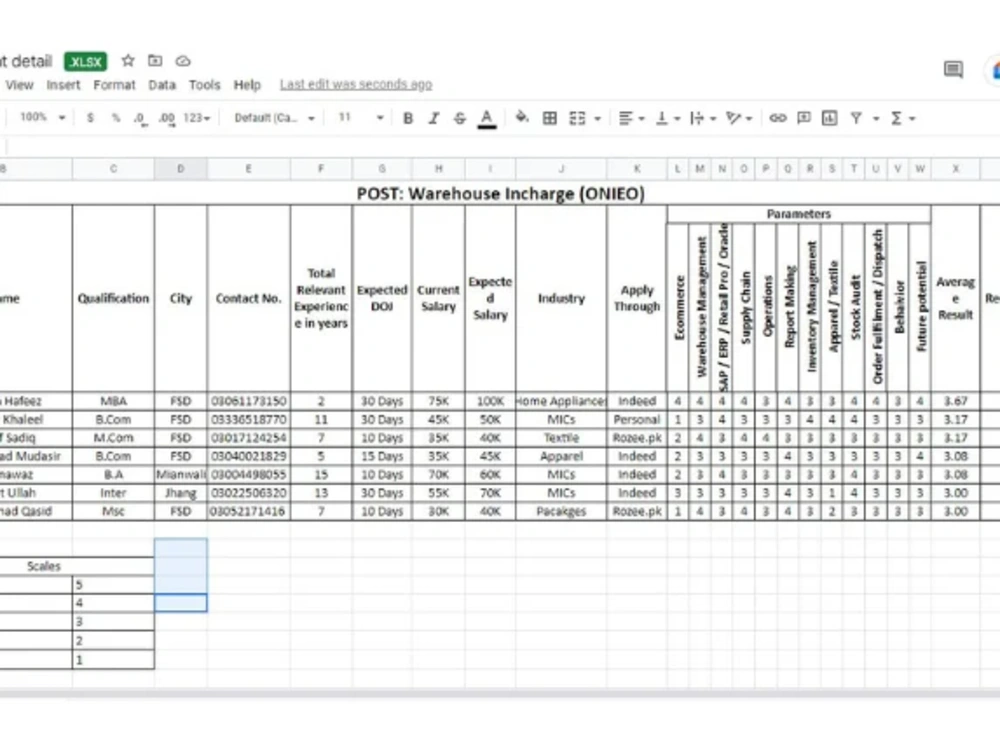This screenshot has width=1000, height=750.
Task: Open the Format menu
Action: click(x=114, y=85)
